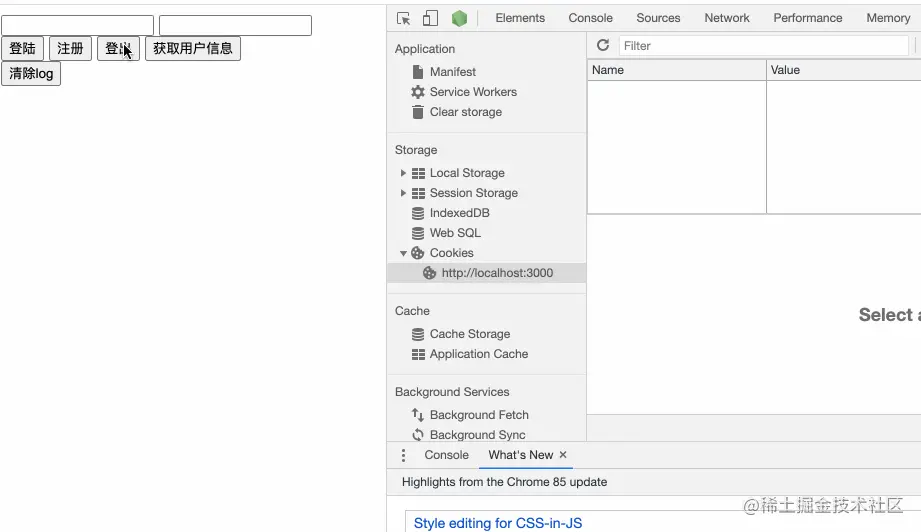921x532 pixels.
Task: Collapse the Cookies tree node
Action: [x=403, y=253]
